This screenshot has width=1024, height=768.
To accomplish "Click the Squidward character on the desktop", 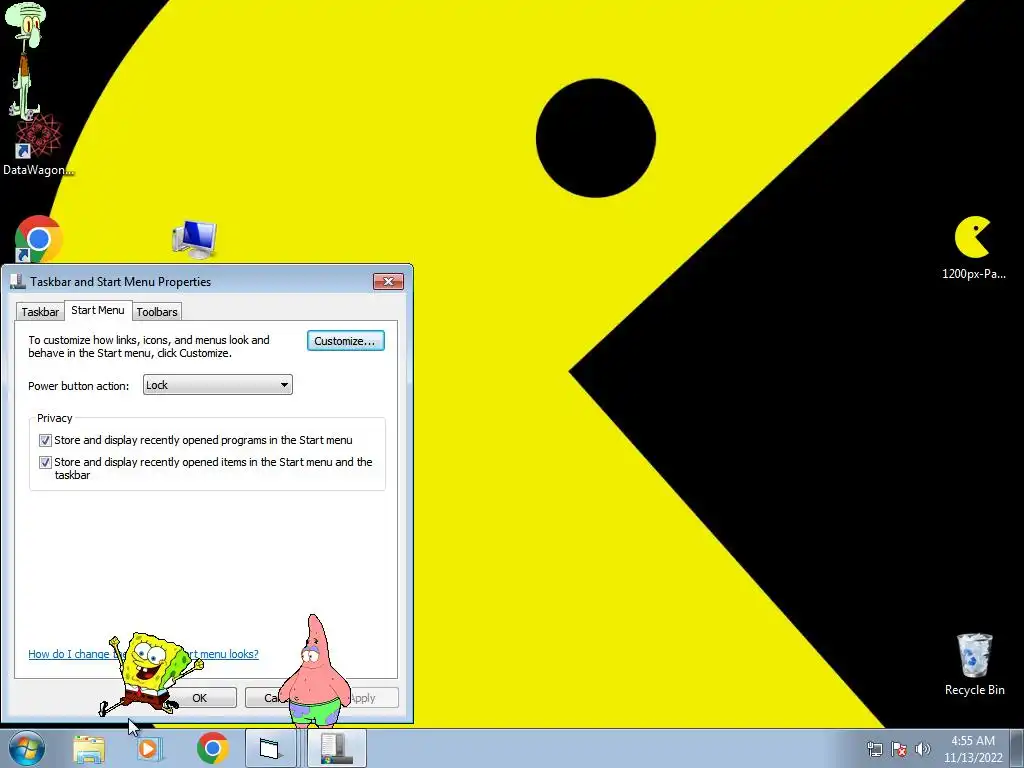I will (x=25, y=62).
